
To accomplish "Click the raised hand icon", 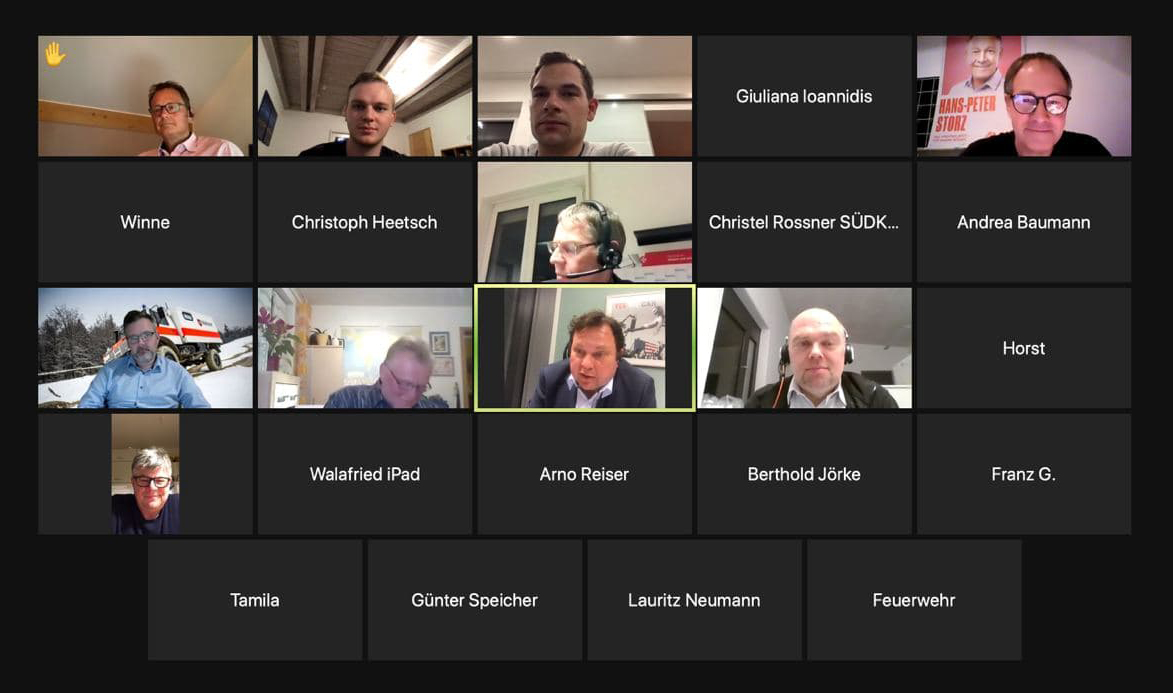I will tap(55, 54).
